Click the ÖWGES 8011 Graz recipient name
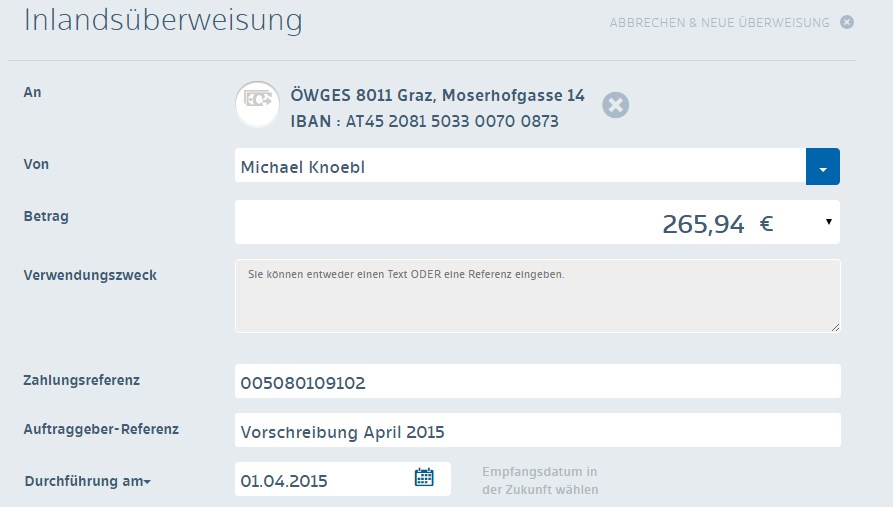This screenshot has height=507, width=893. click(x=437, y=95)
